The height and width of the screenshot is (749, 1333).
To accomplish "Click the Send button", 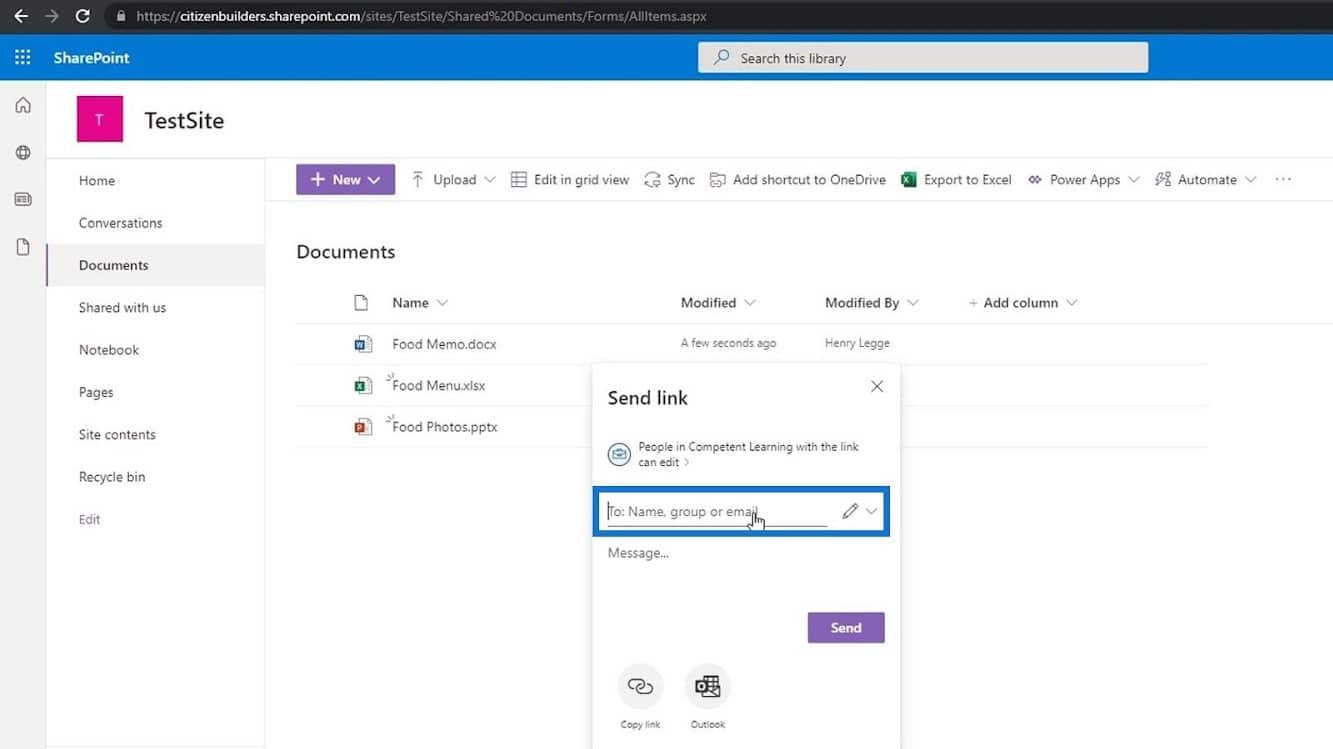I will (846, 628).
